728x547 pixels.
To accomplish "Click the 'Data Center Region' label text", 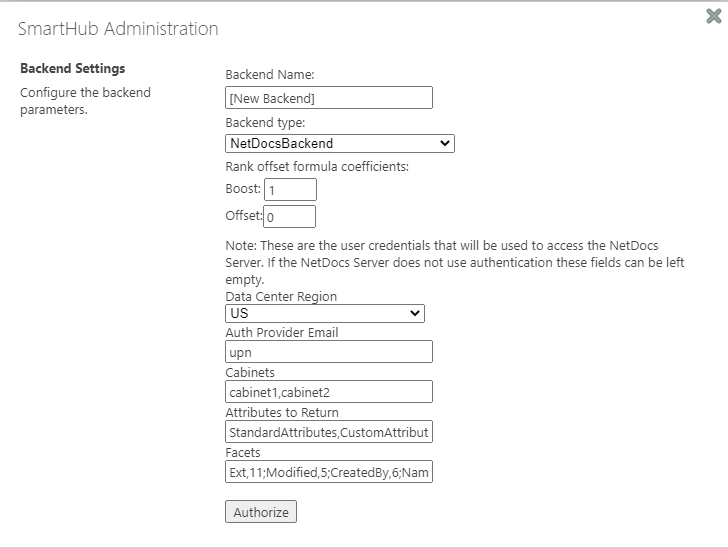I will [x=281, y=297].
